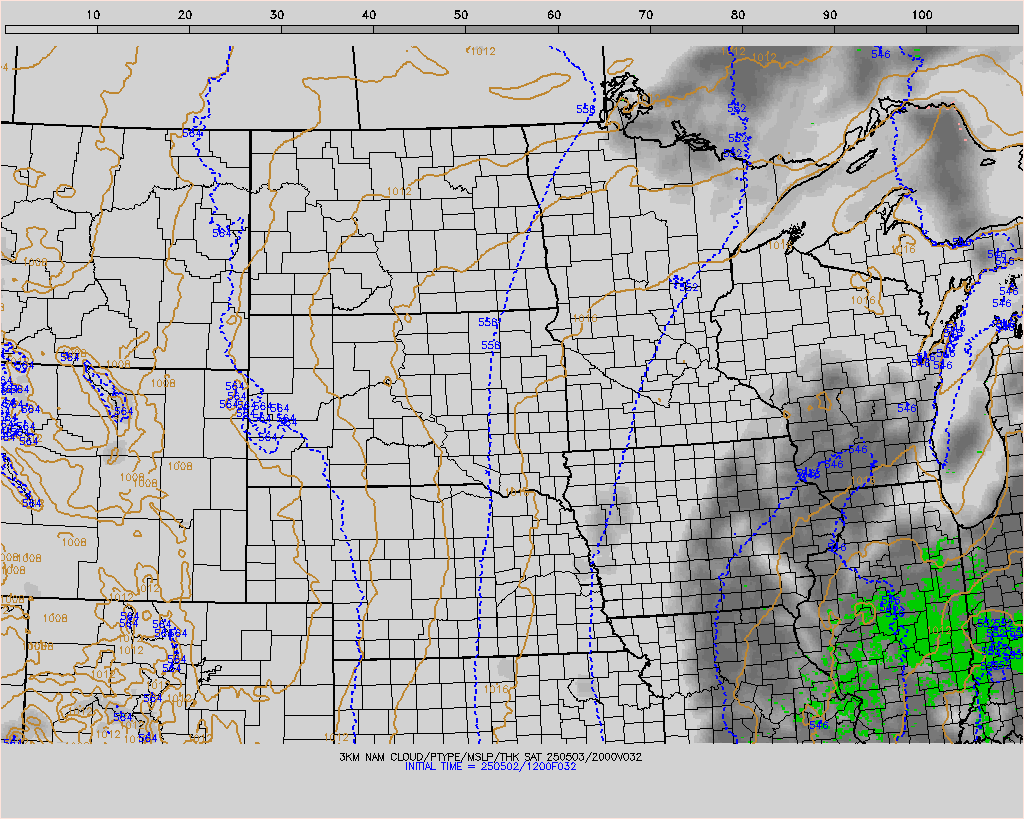This screenshot has width=1024, height=819.
Task: Select the '40' cloud scale label
Action: click(x=369, y=15)
